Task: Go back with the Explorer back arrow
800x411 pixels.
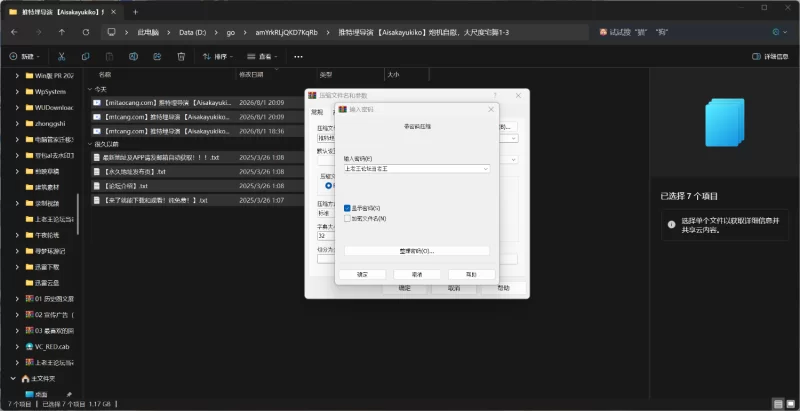Action: pos(14,32)
